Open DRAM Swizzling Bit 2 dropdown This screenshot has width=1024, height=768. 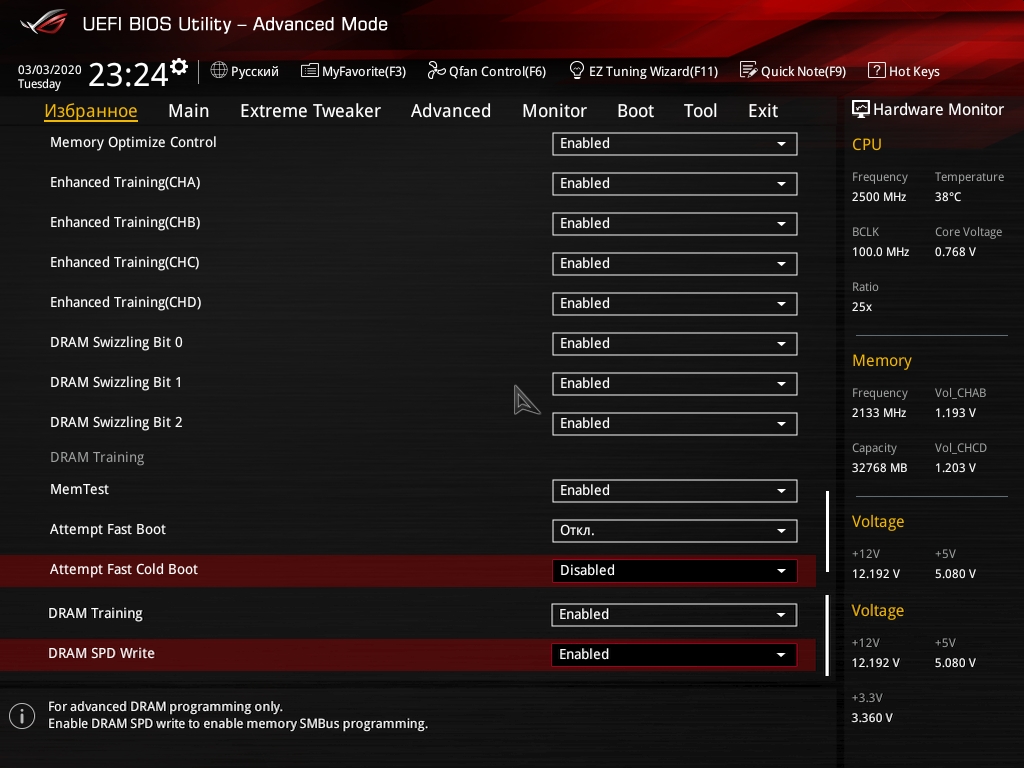[675, 423]
